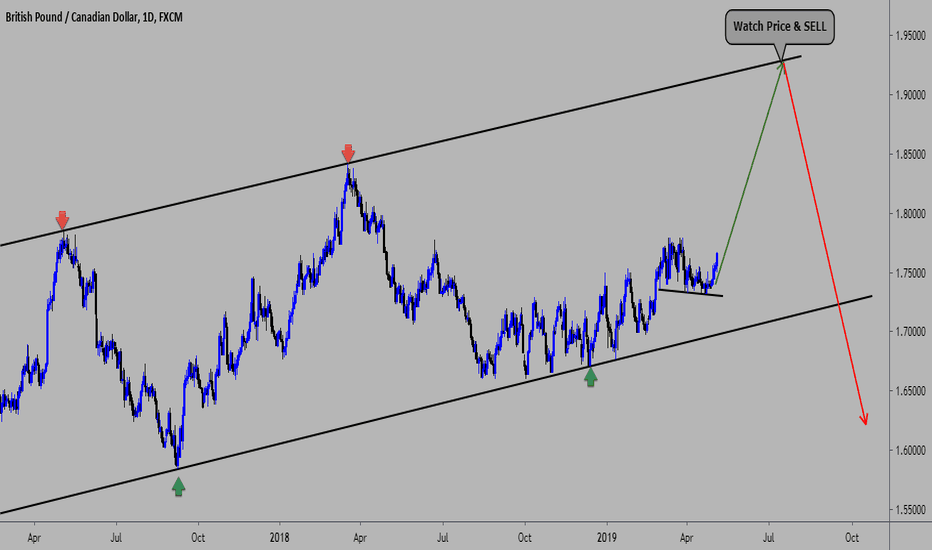Select the green arrow marker near 2019 low
This screenshot has width=932, height=550.
(590, 378)
